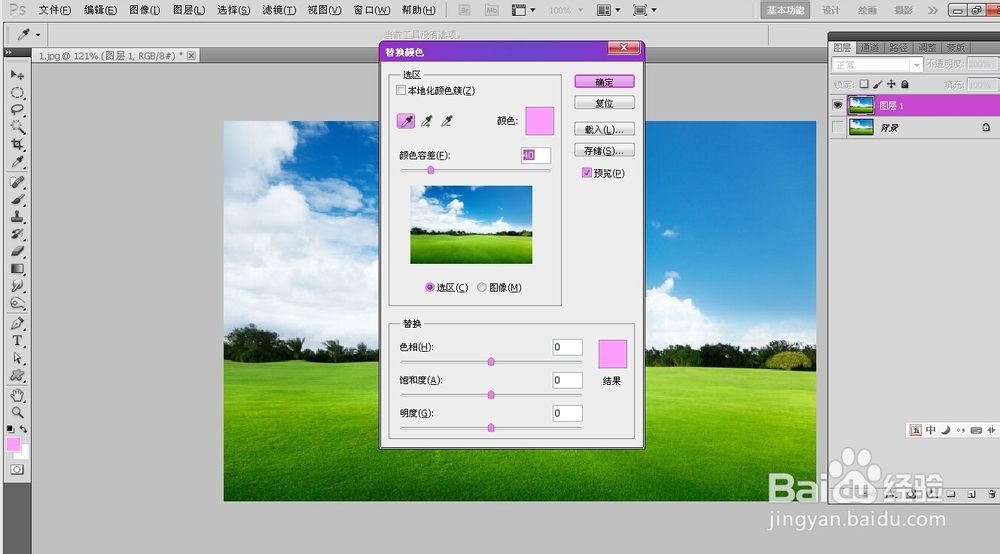Open the 图像(I) menu

(x=145, y=10)
